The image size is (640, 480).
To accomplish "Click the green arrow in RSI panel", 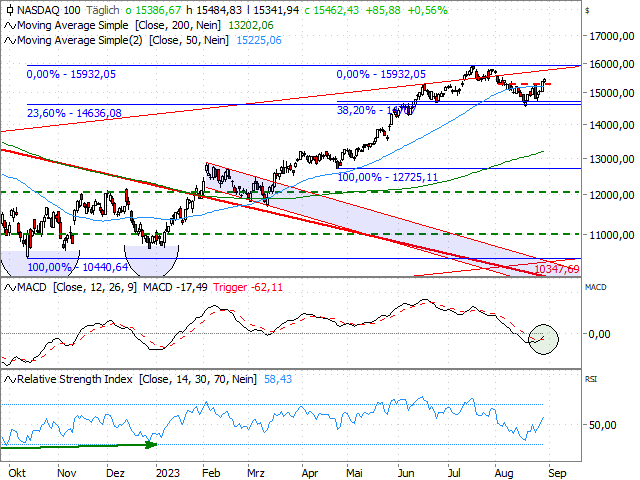I will [79, 445].
